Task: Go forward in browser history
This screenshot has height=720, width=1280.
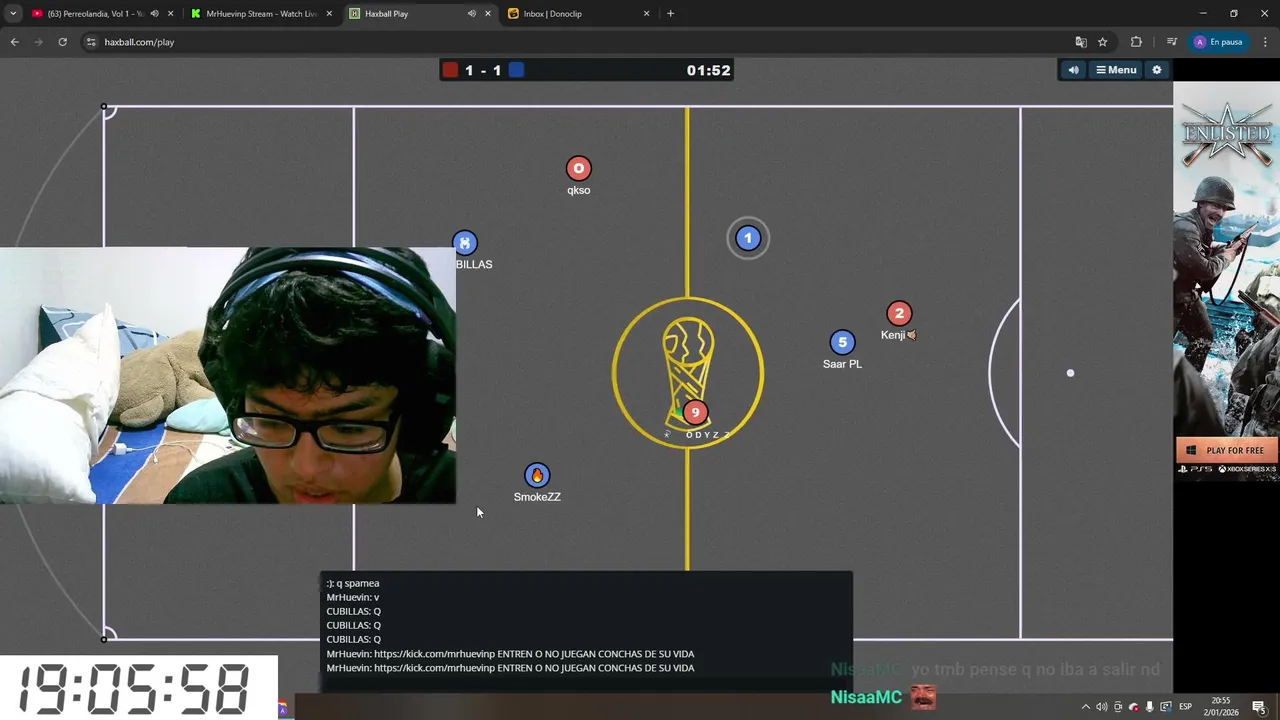Action: tap(38, 42)
